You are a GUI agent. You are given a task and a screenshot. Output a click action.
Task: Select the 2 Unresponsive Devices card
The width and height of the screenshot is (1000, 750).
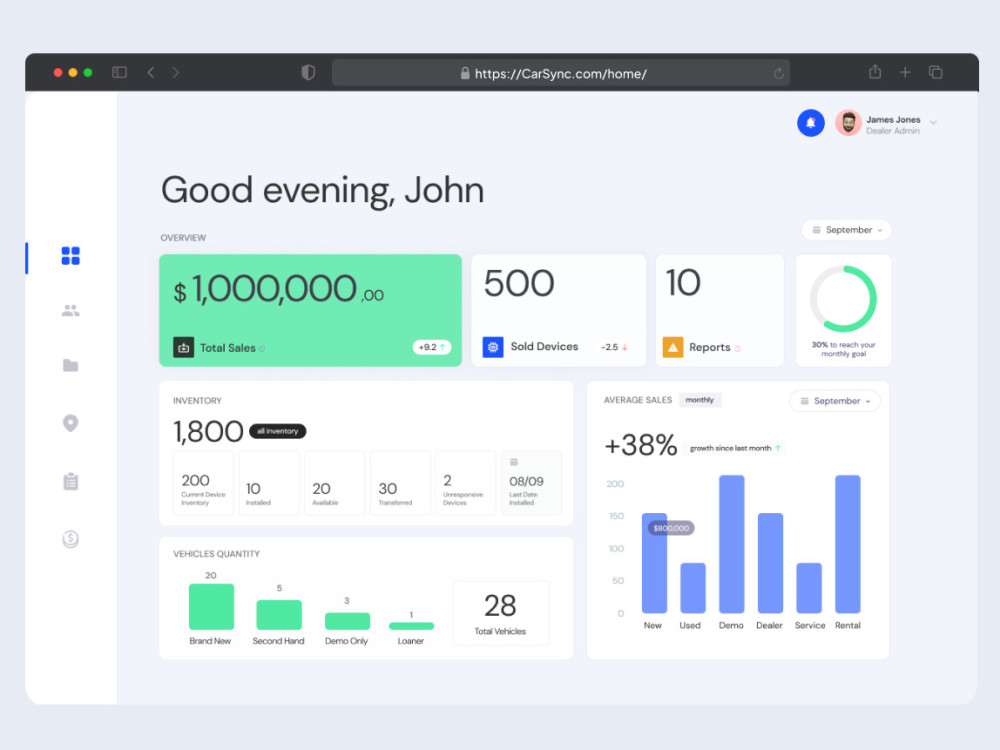pyautogui.click(x=466, y=483)
